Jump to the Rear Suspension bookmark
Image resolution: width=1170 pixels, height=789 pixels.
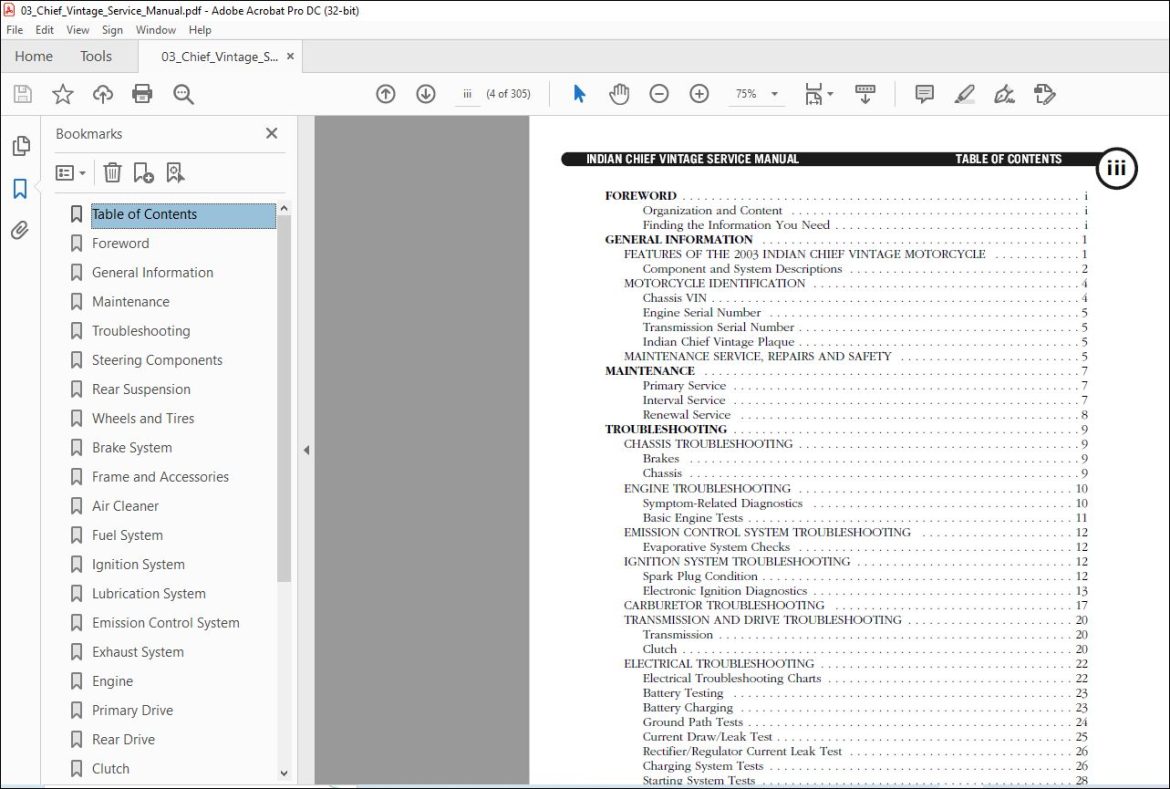coord(141,389)
